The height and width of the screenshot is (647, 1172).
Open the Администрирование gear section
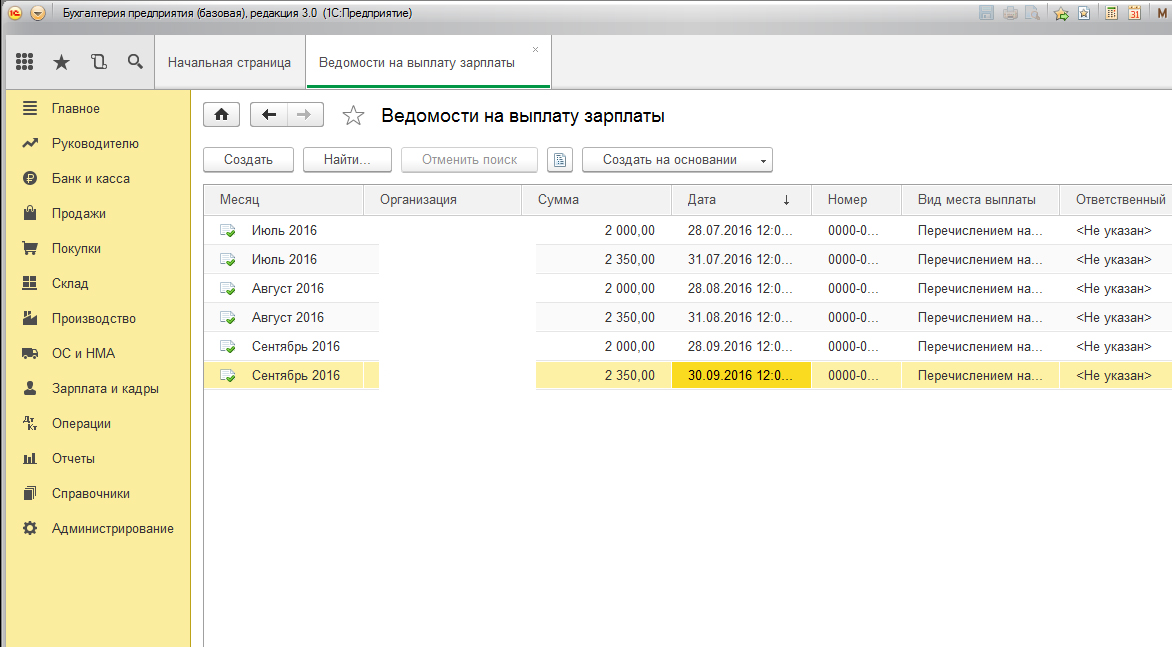click(112, 529)
